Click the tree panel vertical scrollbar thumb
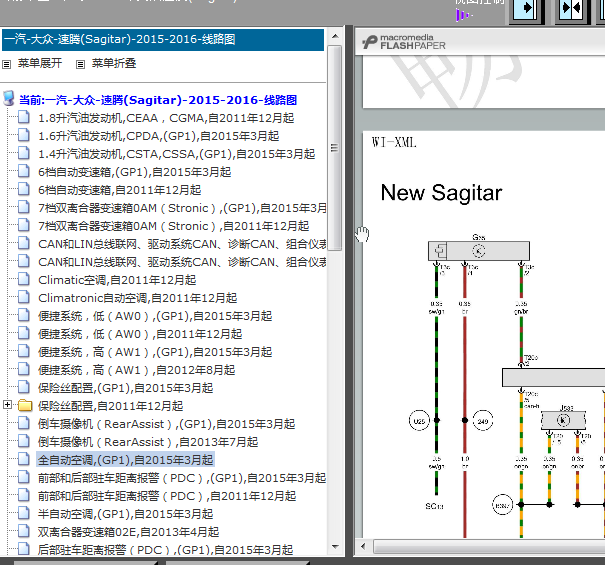Screen dimensions: 605x565 point(335,148)
